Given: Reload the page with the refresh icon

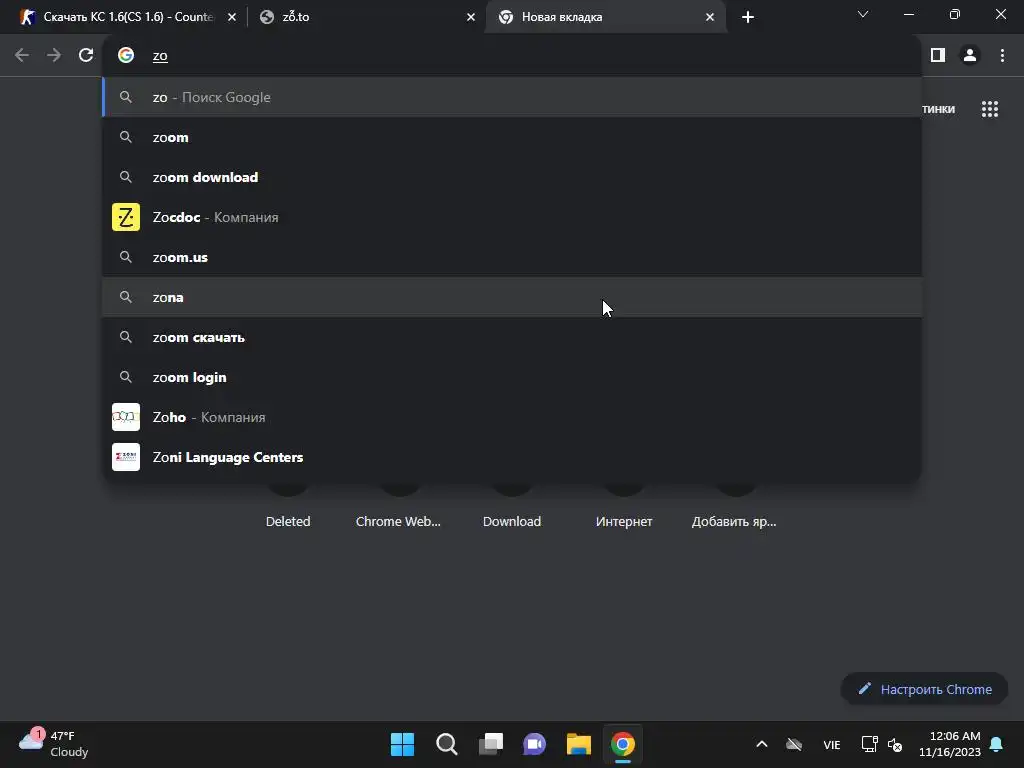Looking at the screenshot, I should pyautogui.click(x=86, y=56).
